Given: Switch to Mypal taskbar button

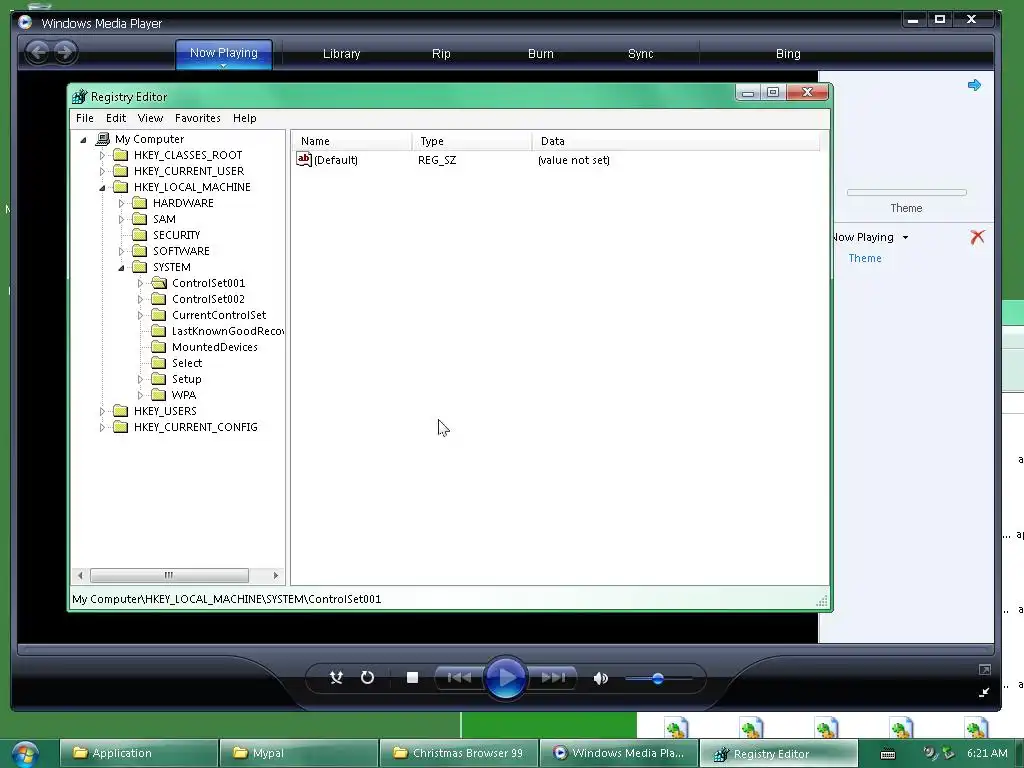Looking at the screenshot, I should point(298,753).
